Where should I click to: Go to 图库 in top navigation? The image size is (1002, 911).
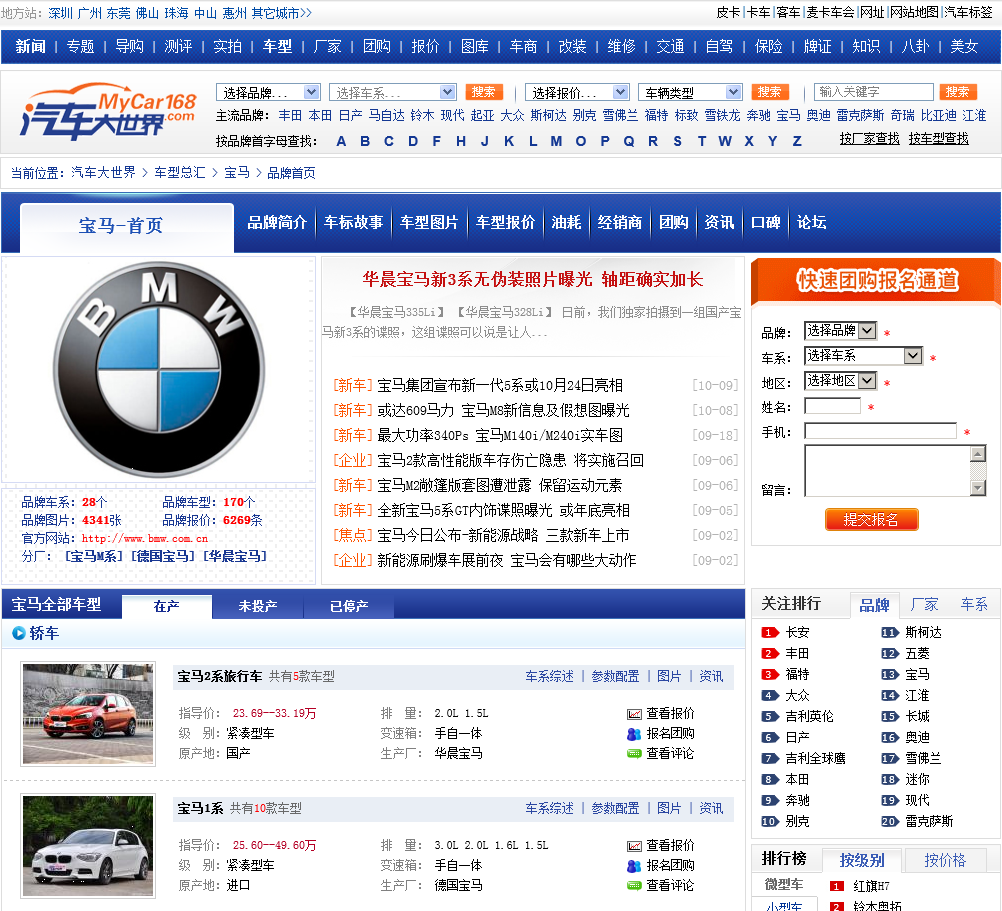tap(474, 47)
